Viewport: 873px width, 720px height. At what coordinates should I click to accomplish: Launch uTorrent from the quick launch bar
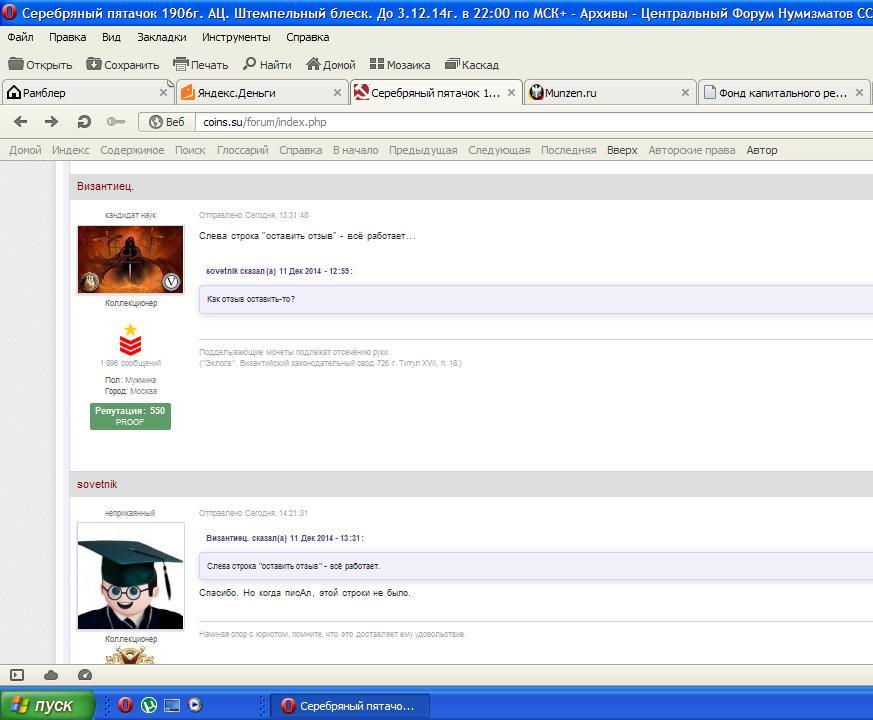tap(149, 706)
